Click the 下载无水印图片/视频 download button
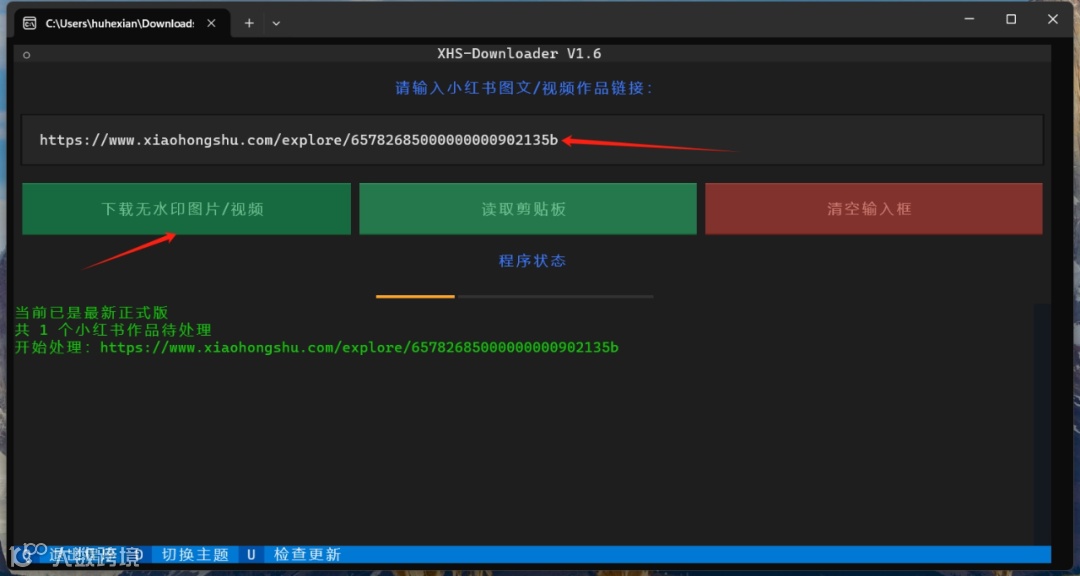This screenshot has width=1080, height=576. [x=186, y=209]
